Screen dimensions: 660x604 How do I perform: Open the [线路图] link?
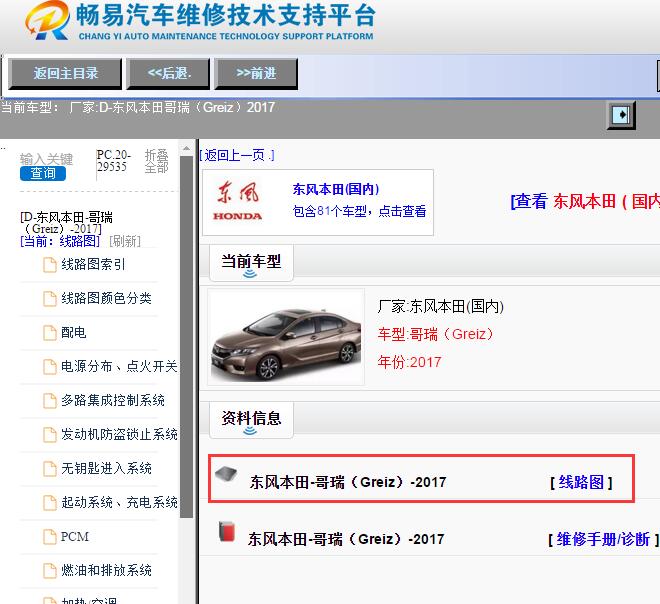pos(581,482)
